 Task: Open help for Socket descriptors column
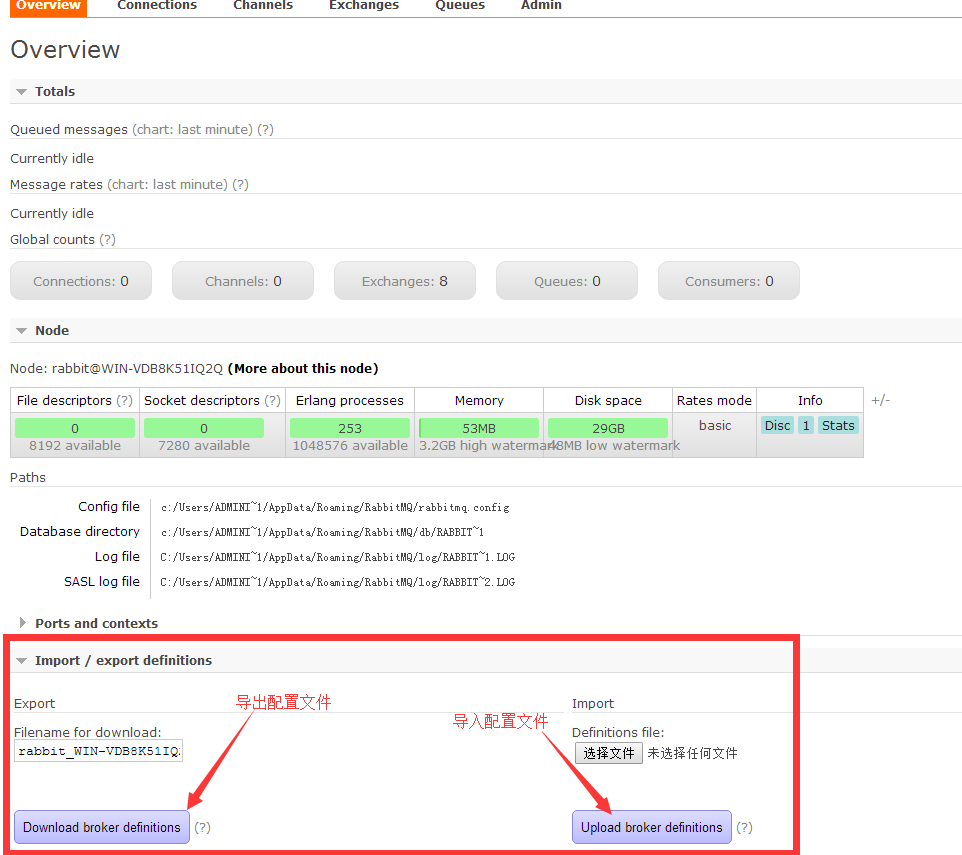click(x=272, y=401)
